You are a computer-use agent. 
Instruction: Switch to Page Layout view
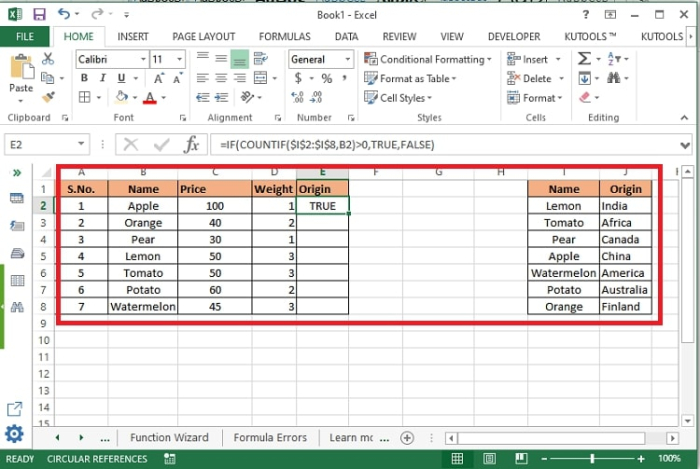coord(489,458)
